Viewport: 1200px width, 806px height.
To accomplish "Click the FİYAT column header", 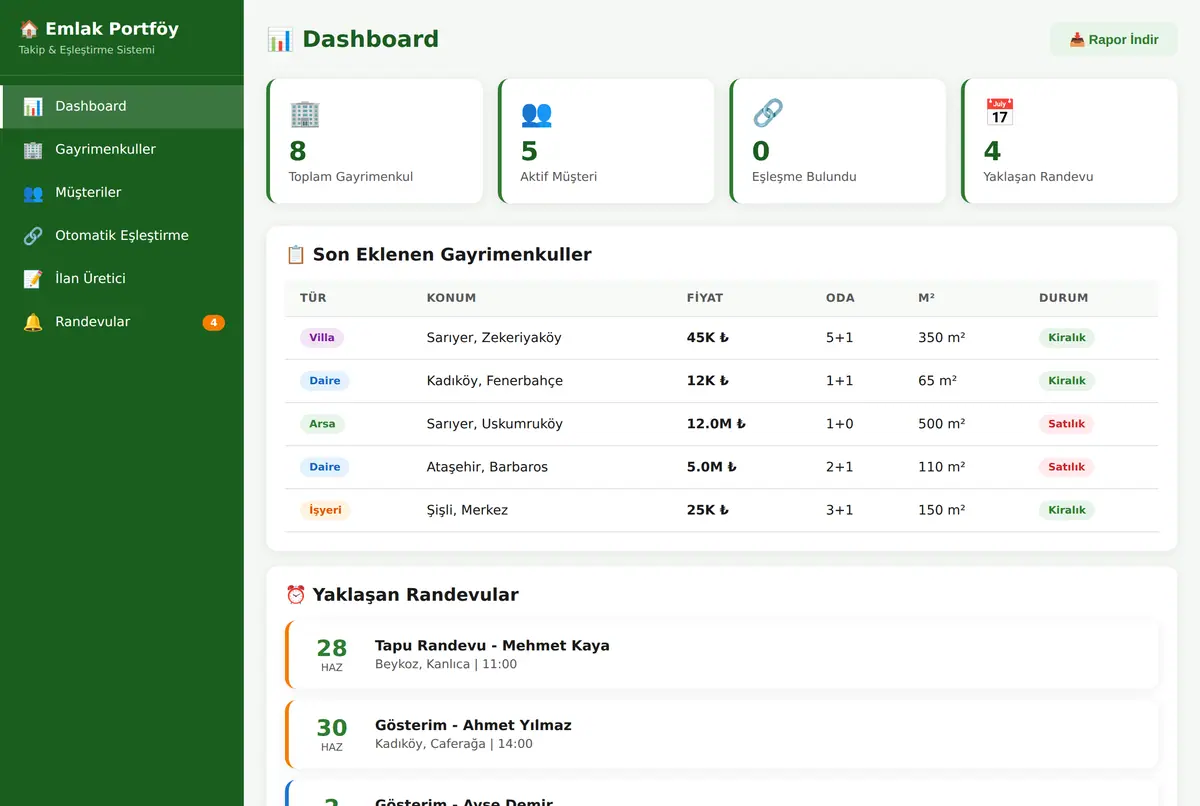I will (705, 298).
